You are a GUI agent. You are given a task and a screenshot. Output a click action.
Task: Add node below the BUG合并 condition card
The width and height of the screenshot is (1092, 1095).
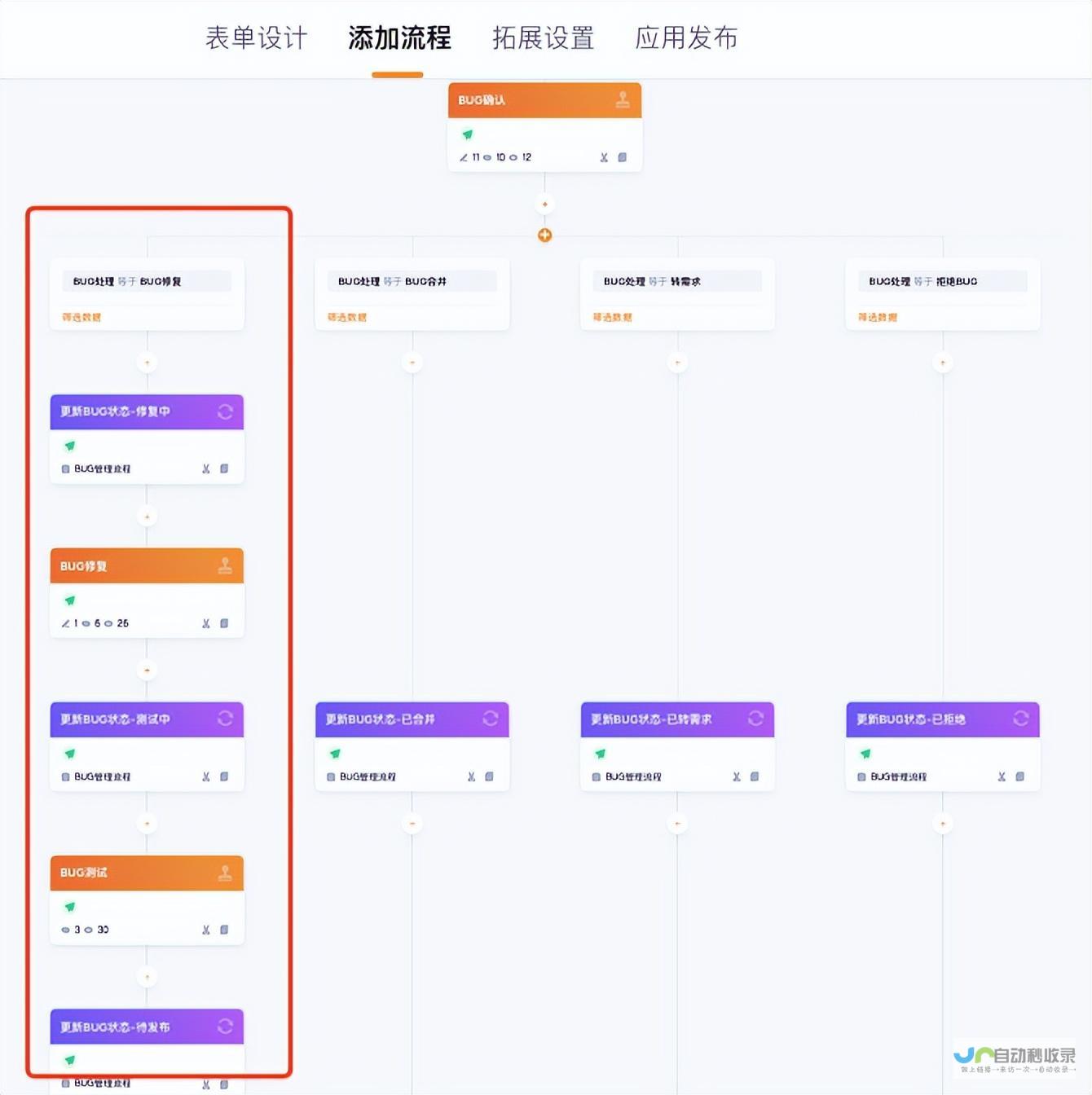(x=412, y=363)
